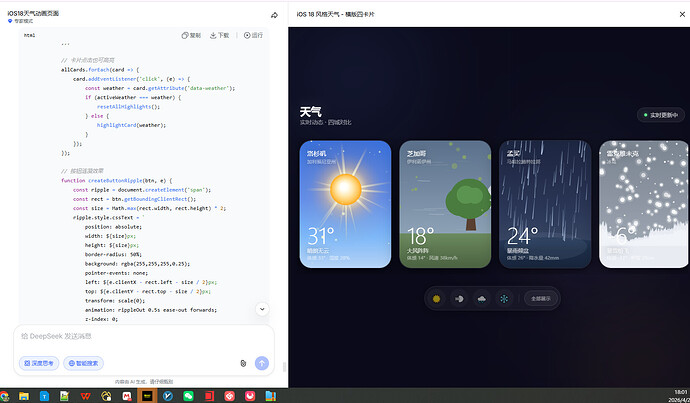The width and height of the screenshot is (690, 403).
Task: Open WPS Office from the taskbar
Action: (x=85, y=396)
